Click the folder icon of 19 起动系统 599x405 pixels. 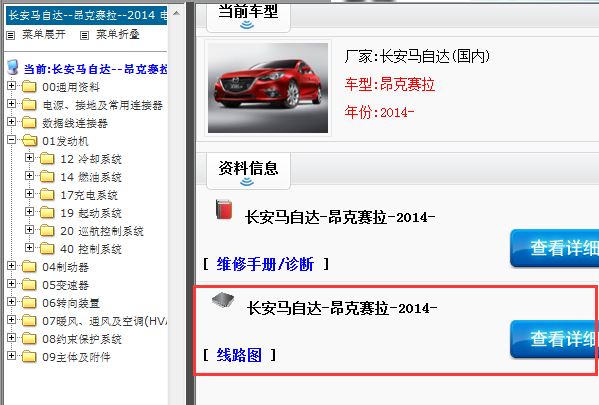click(x=47, y=212)
